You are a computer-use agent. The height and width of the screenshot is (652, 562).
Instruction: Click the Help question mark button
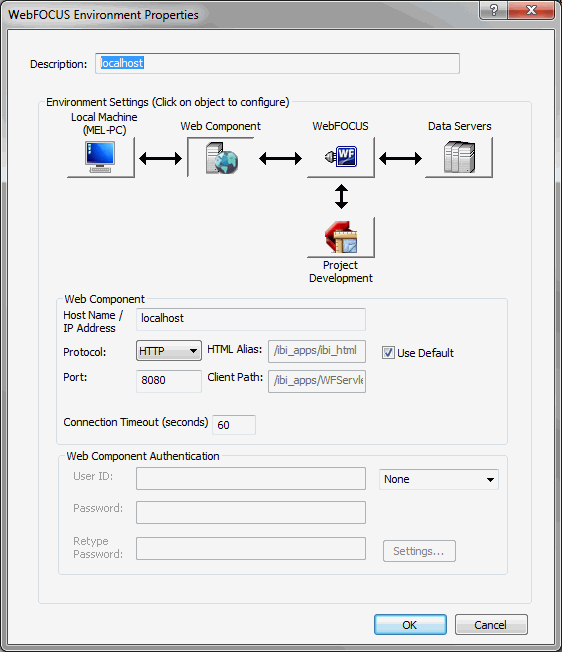tap(493, 10)
